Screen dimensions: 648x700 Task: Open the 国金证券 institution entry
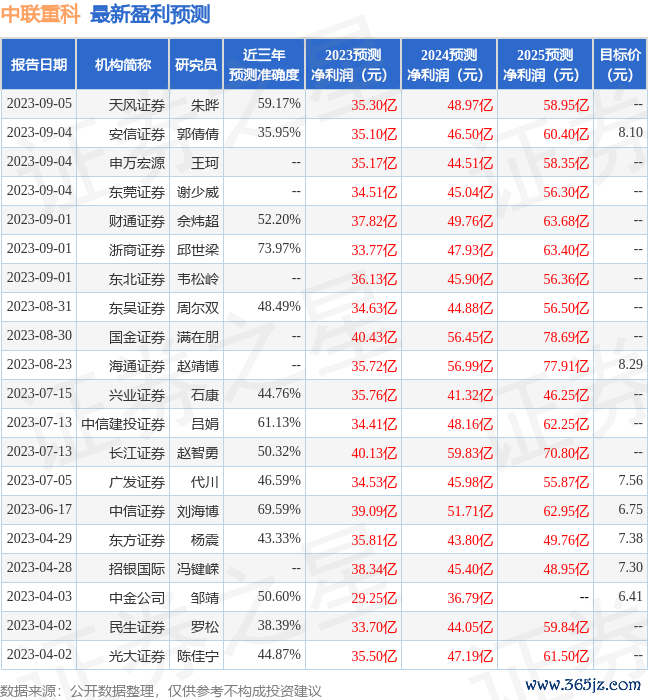click(137, 337)
